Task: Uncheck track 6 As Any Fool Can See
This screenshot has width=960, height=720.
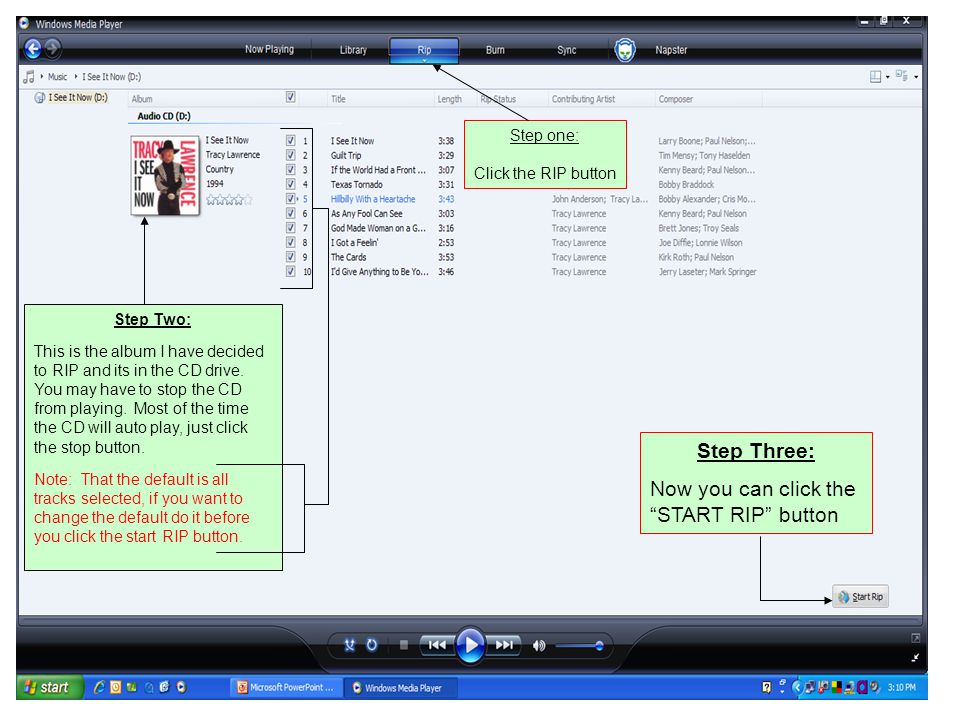Action: pos(291,213)
